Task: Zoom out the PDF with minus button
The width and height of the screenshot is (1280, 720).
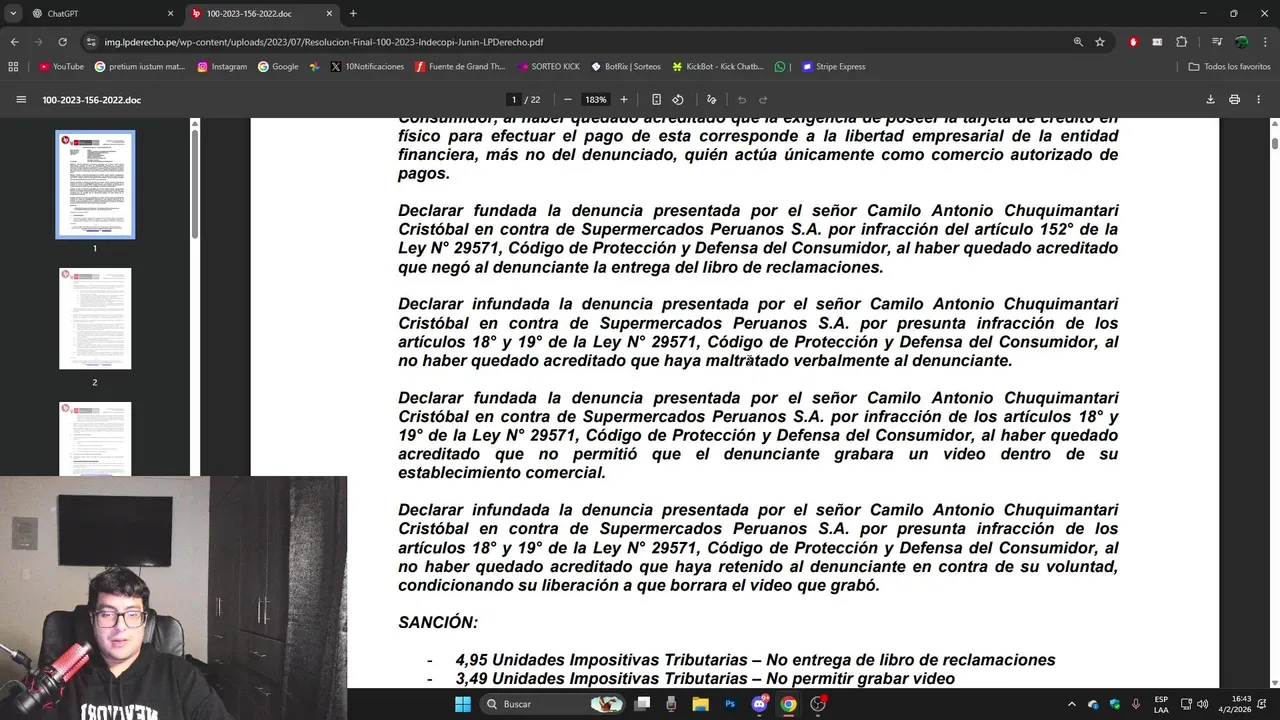Action: 568,100
